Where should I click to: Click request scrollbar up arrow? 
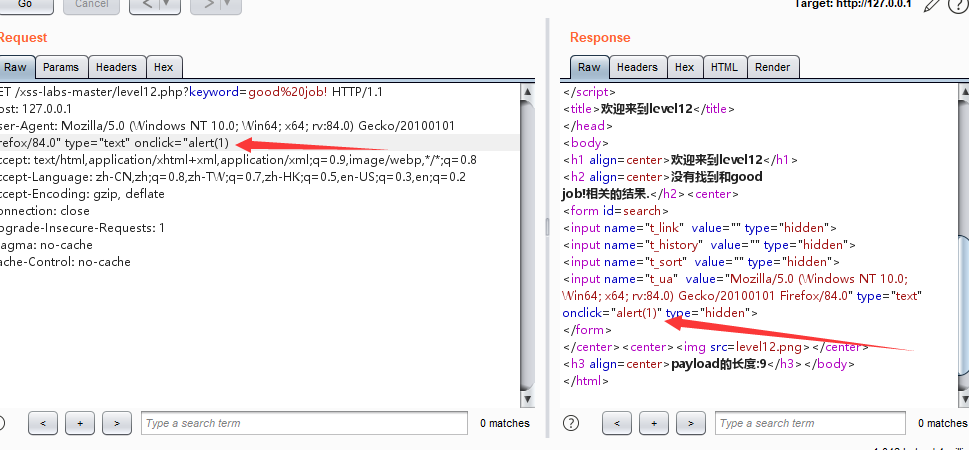[527, 92]
